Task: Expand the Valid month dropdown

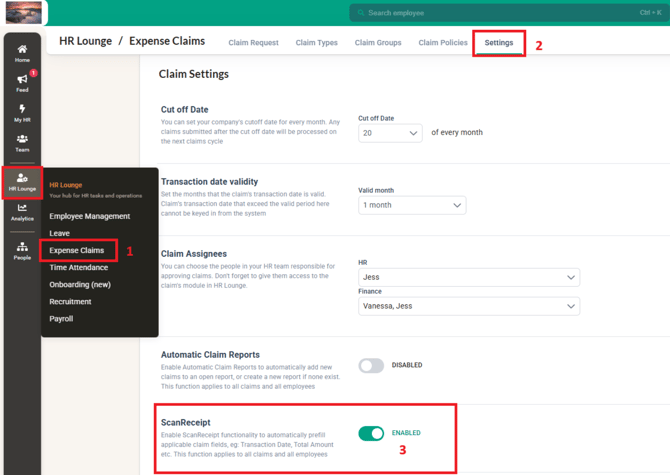Action: [412, 205]
